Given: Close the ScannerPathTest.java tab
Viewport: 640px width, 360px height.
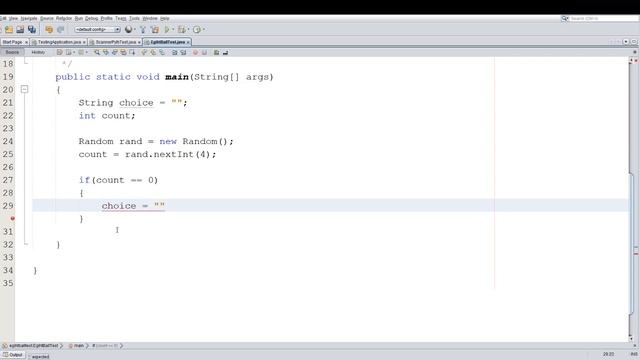Looking at the screenshot, I should click(139, 42).
